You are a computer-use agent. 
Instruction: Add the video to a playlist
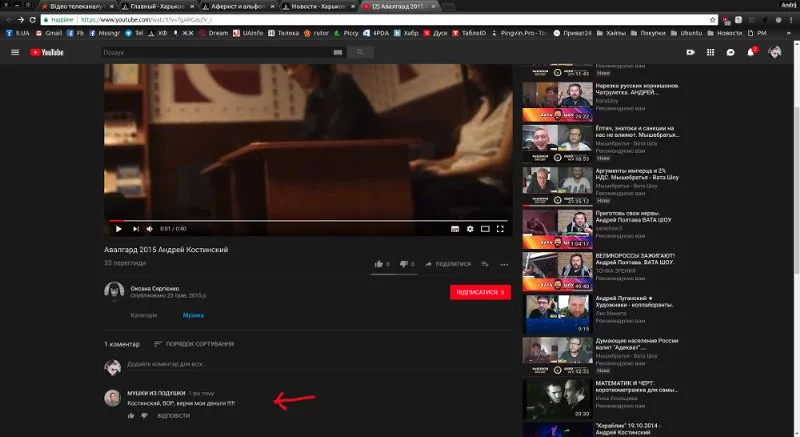(x=485, y=264)
